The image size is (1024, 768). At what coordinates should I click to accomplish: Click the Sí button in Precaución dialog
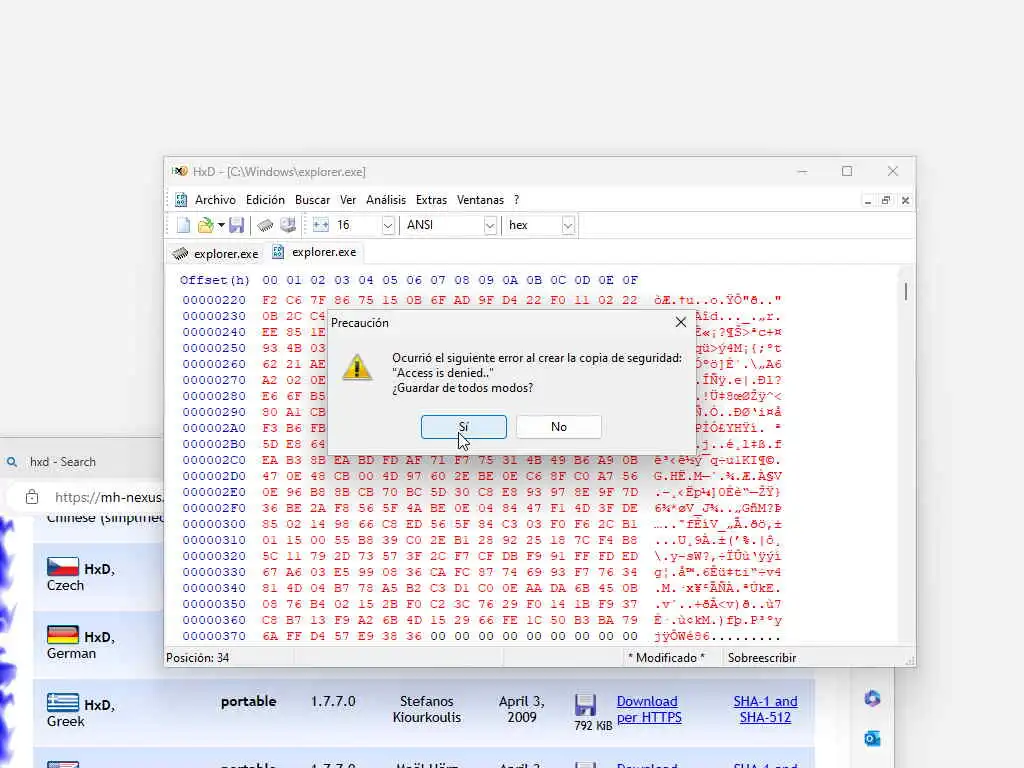[x=464, y=427]
